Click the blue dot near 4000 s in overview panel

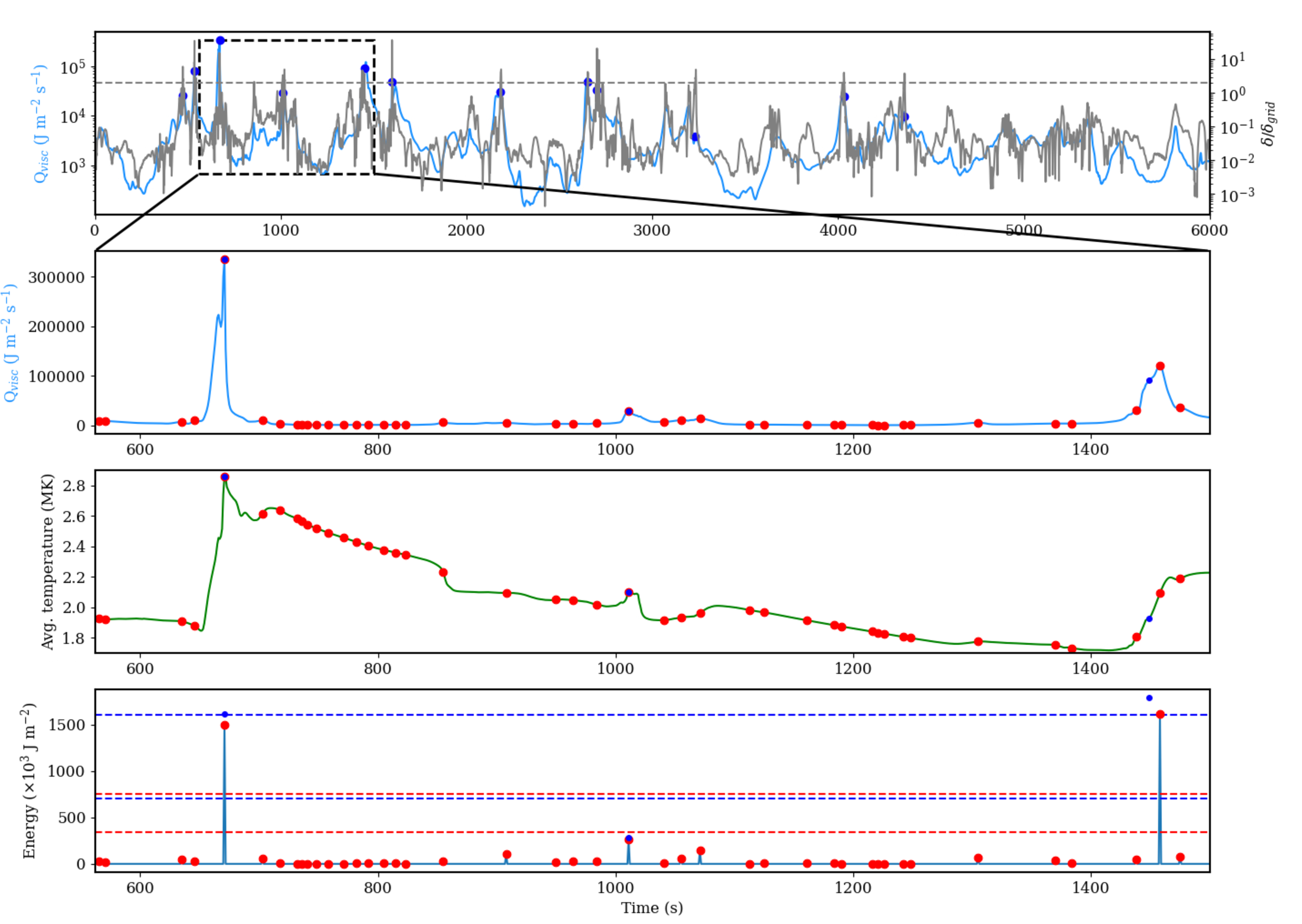coord(846,97)
